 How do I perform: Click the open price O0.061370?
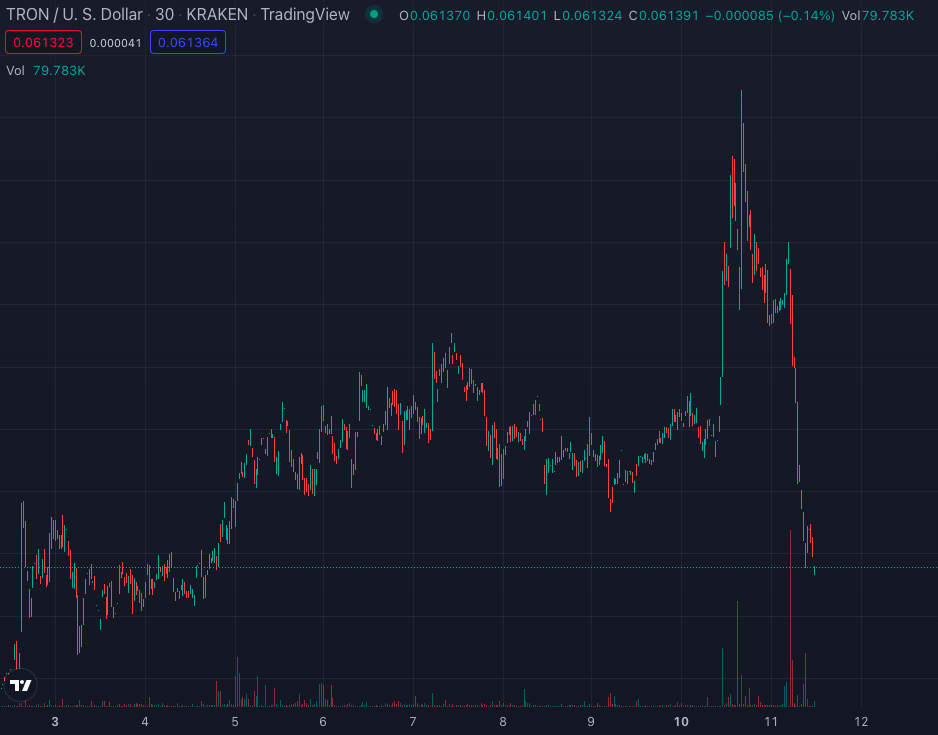pos(435,16)
